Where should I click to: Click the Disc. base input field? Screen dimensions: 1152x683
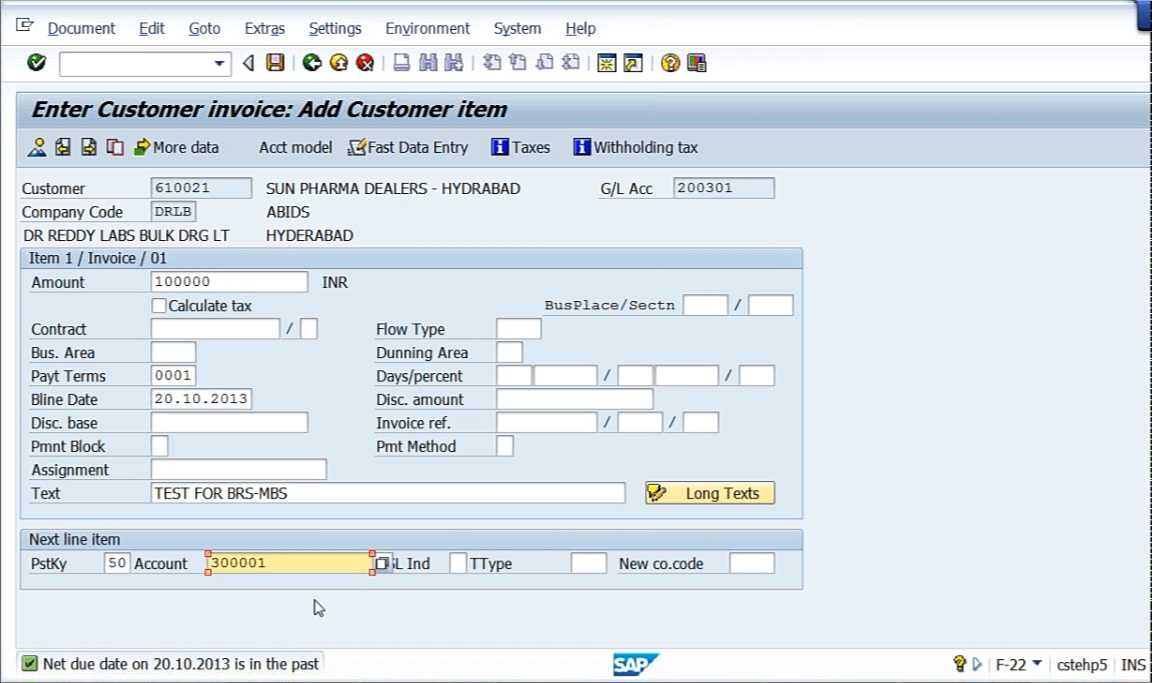[229, 422]
